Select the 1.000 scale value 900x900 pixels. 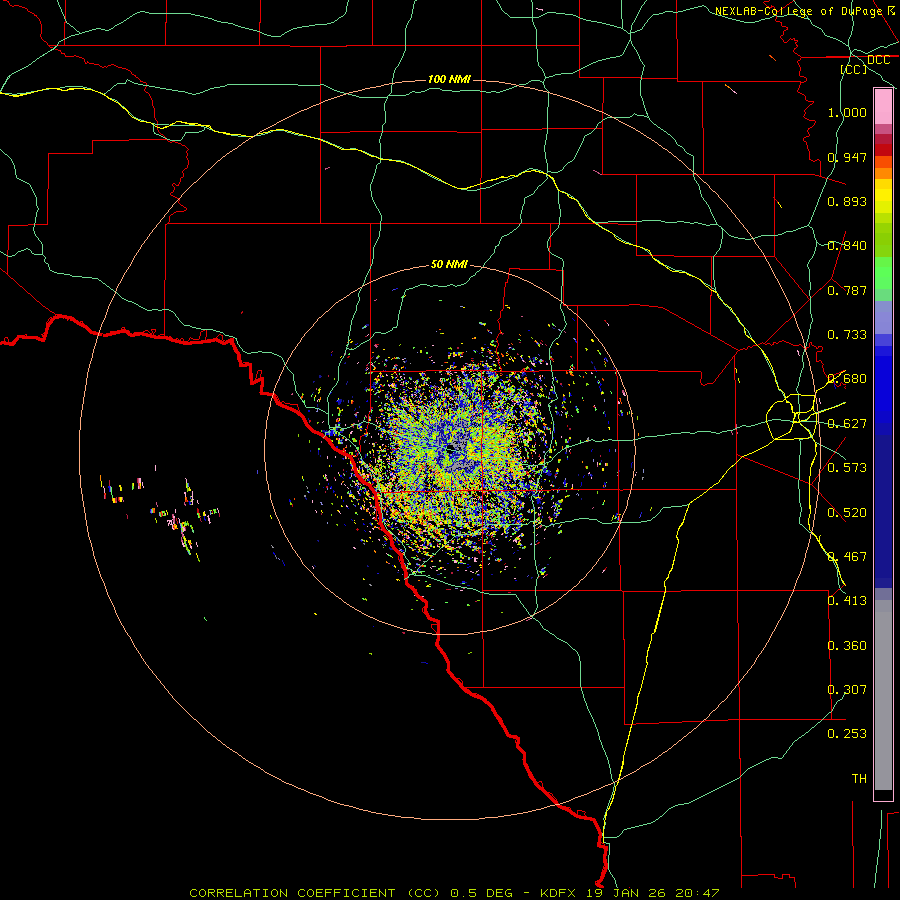847,112
